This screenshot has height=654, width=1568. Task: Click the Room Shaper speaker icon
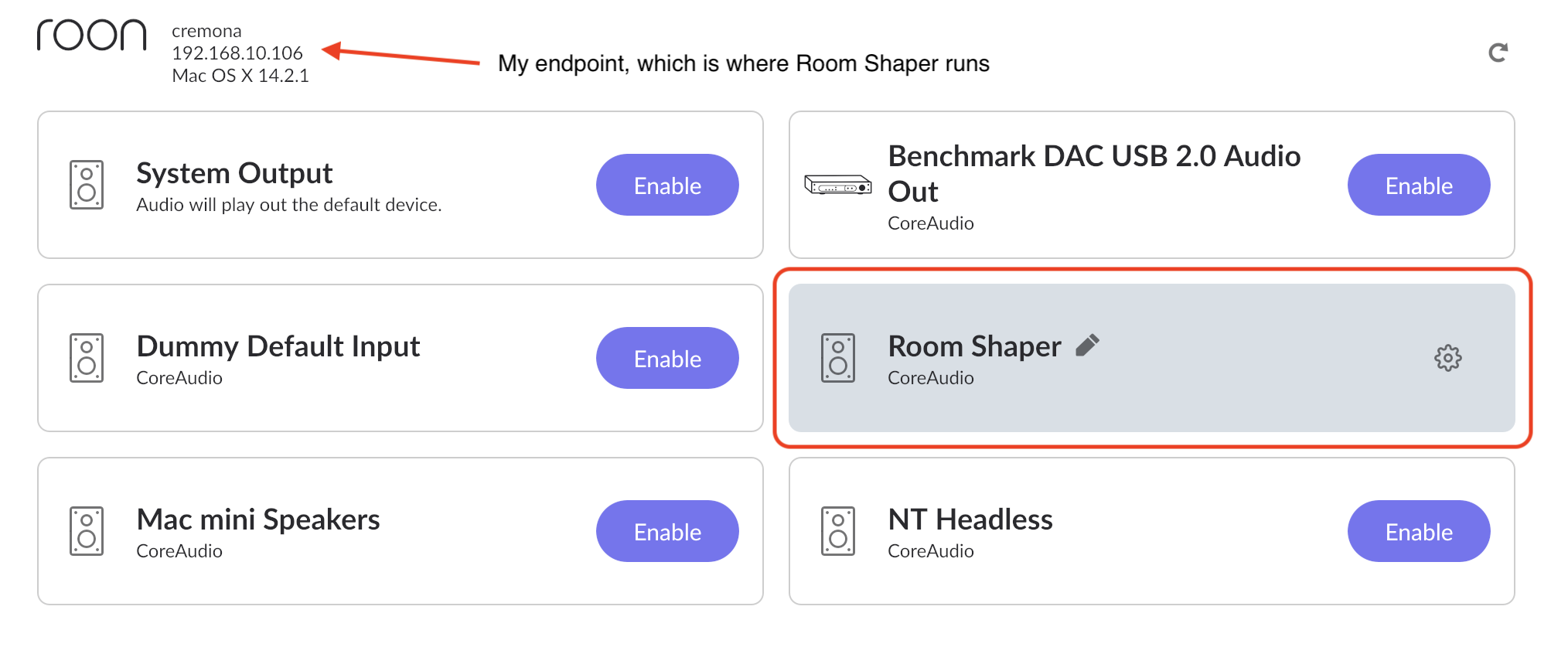[837, 358]
